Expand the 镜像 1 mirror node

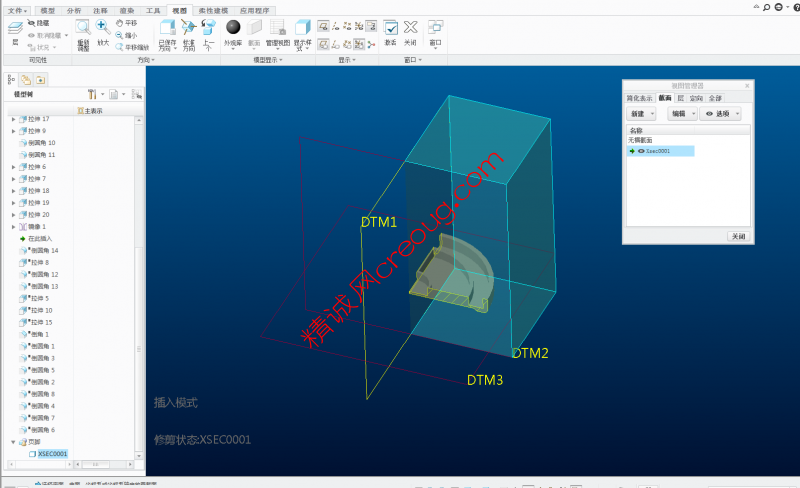(13, 227)
